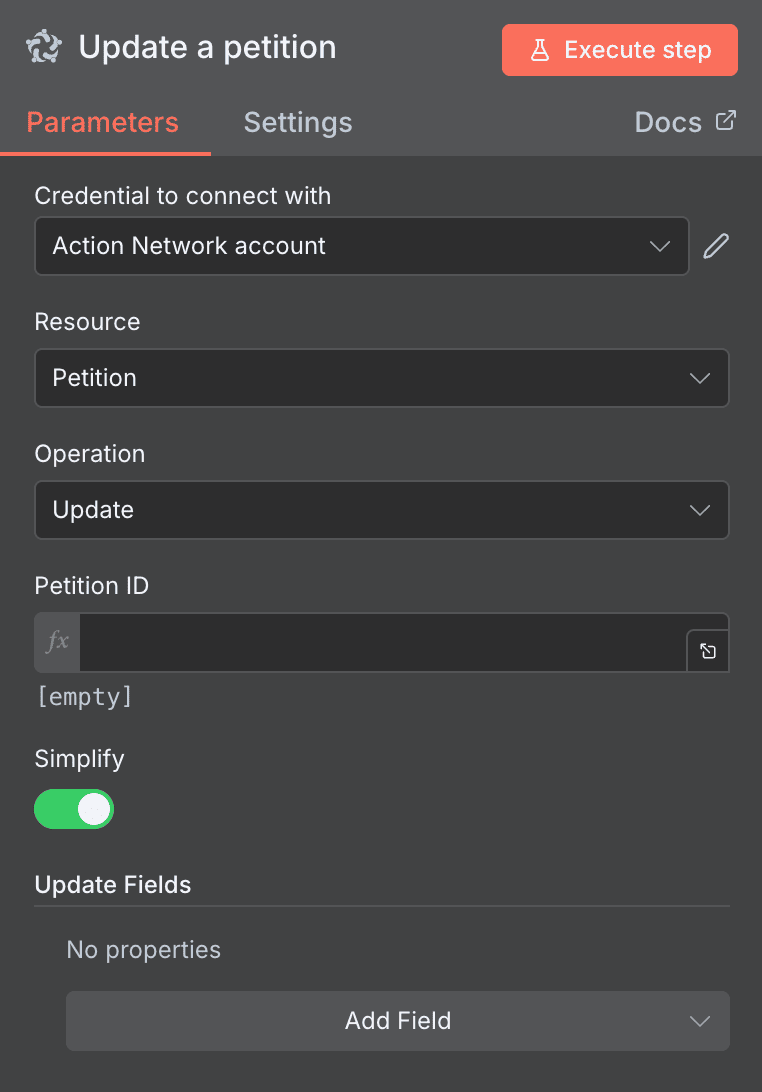The image size is (762, 1092).
Task: Click the pencil icon to edit credential
Action: [x=716, y=246]
